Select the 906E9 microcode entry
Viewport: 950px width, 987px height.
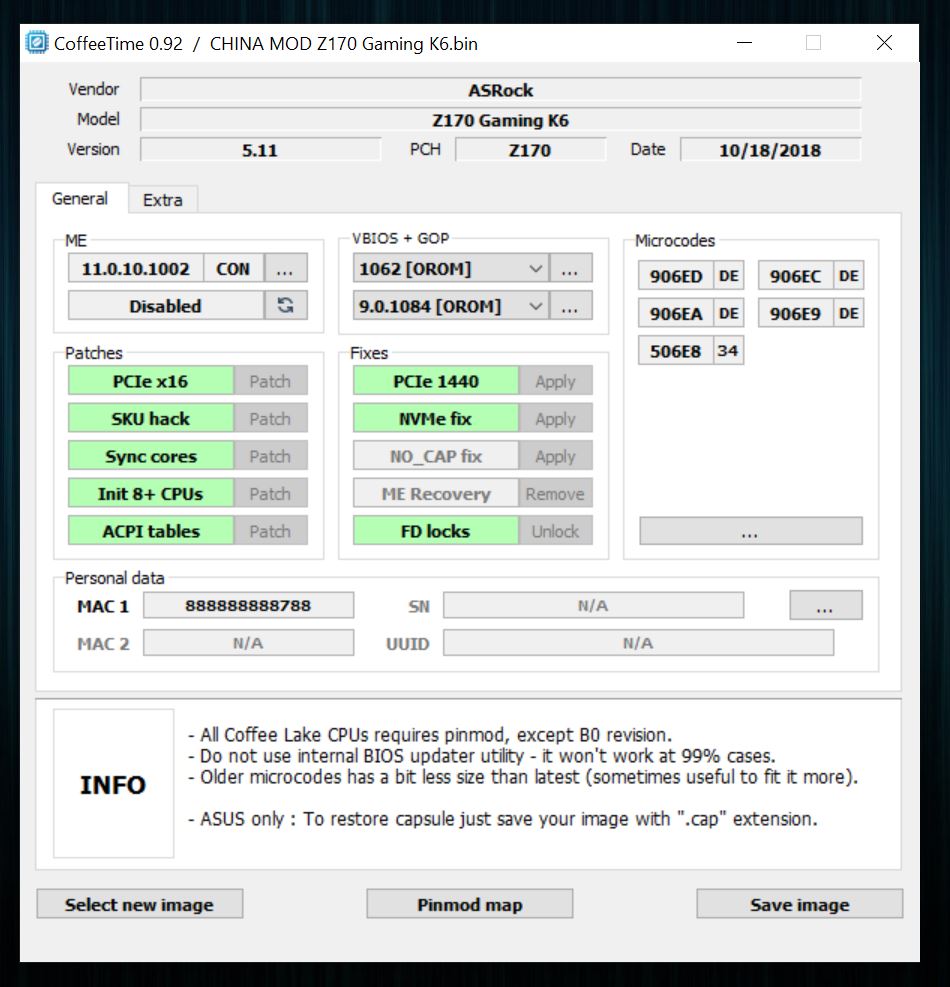coord(795,313)
